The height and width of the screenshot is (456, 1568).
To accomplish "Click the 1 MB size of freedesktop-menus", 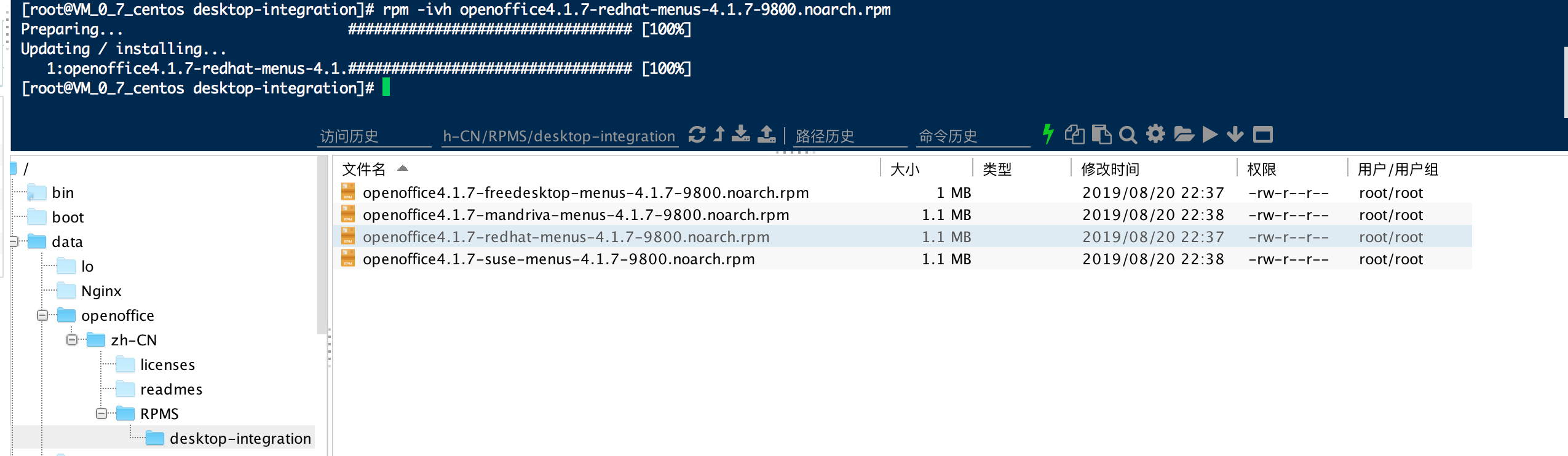I will pos(954,192).
